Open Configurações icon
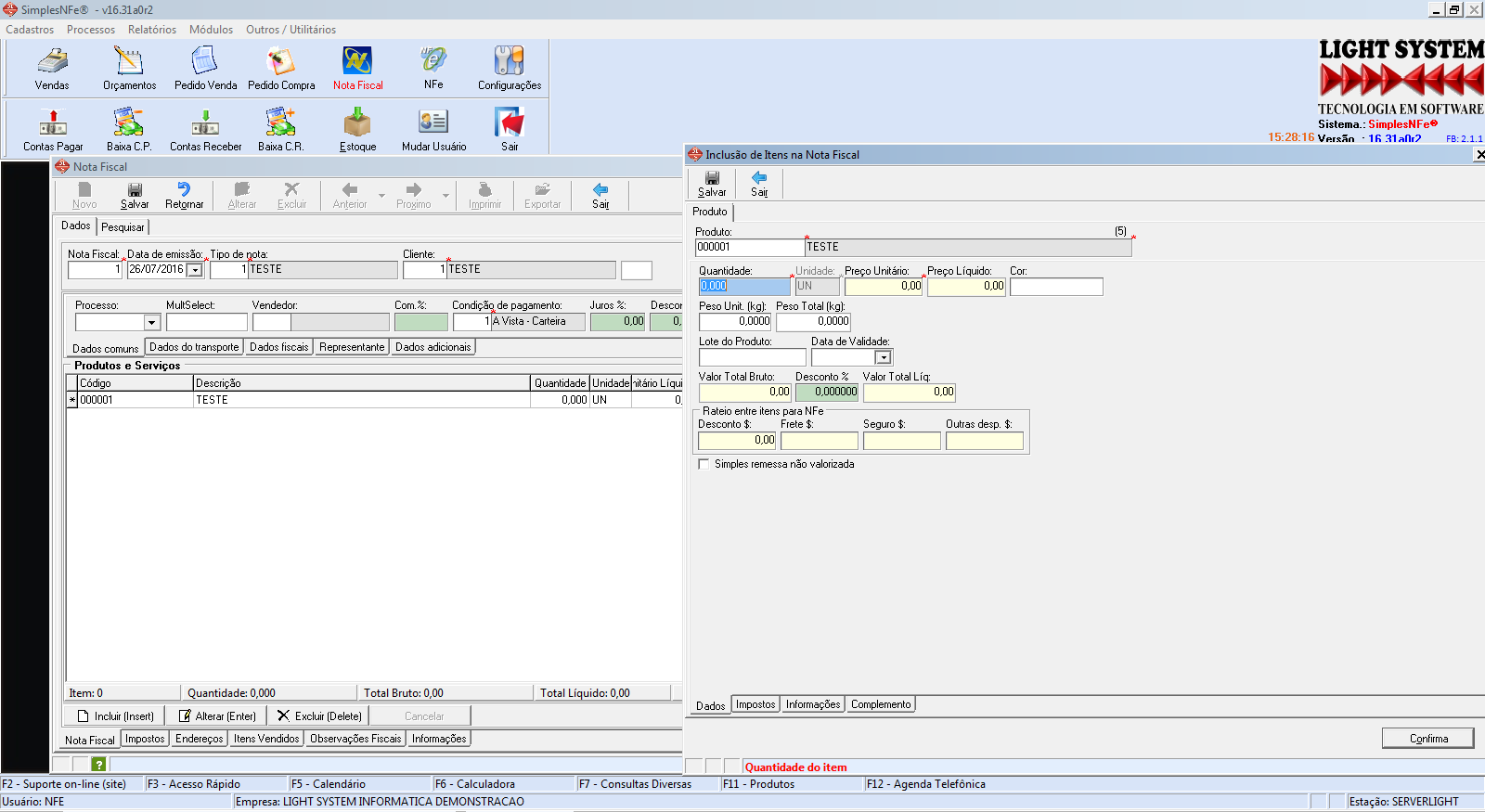 510,68
